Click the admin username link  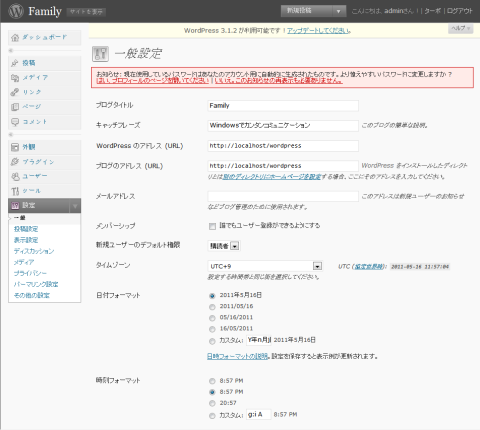[x=394, y=11]
